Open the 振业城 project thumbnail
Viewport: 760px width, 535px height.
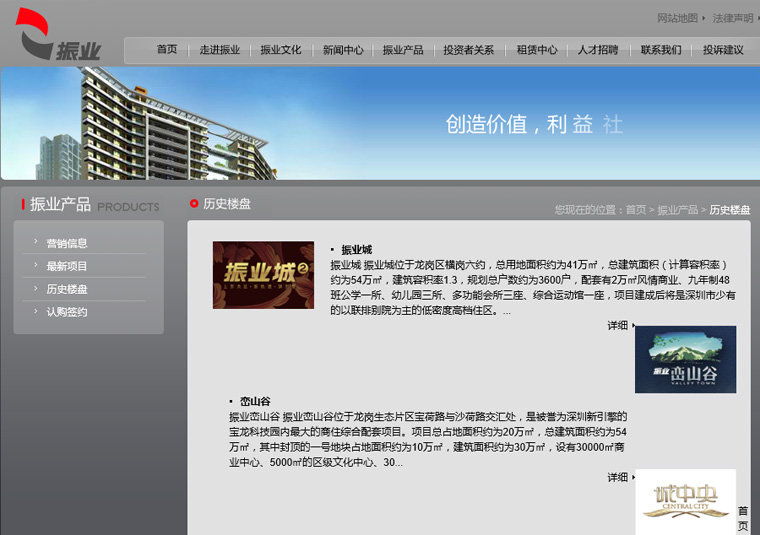[263, 275]
